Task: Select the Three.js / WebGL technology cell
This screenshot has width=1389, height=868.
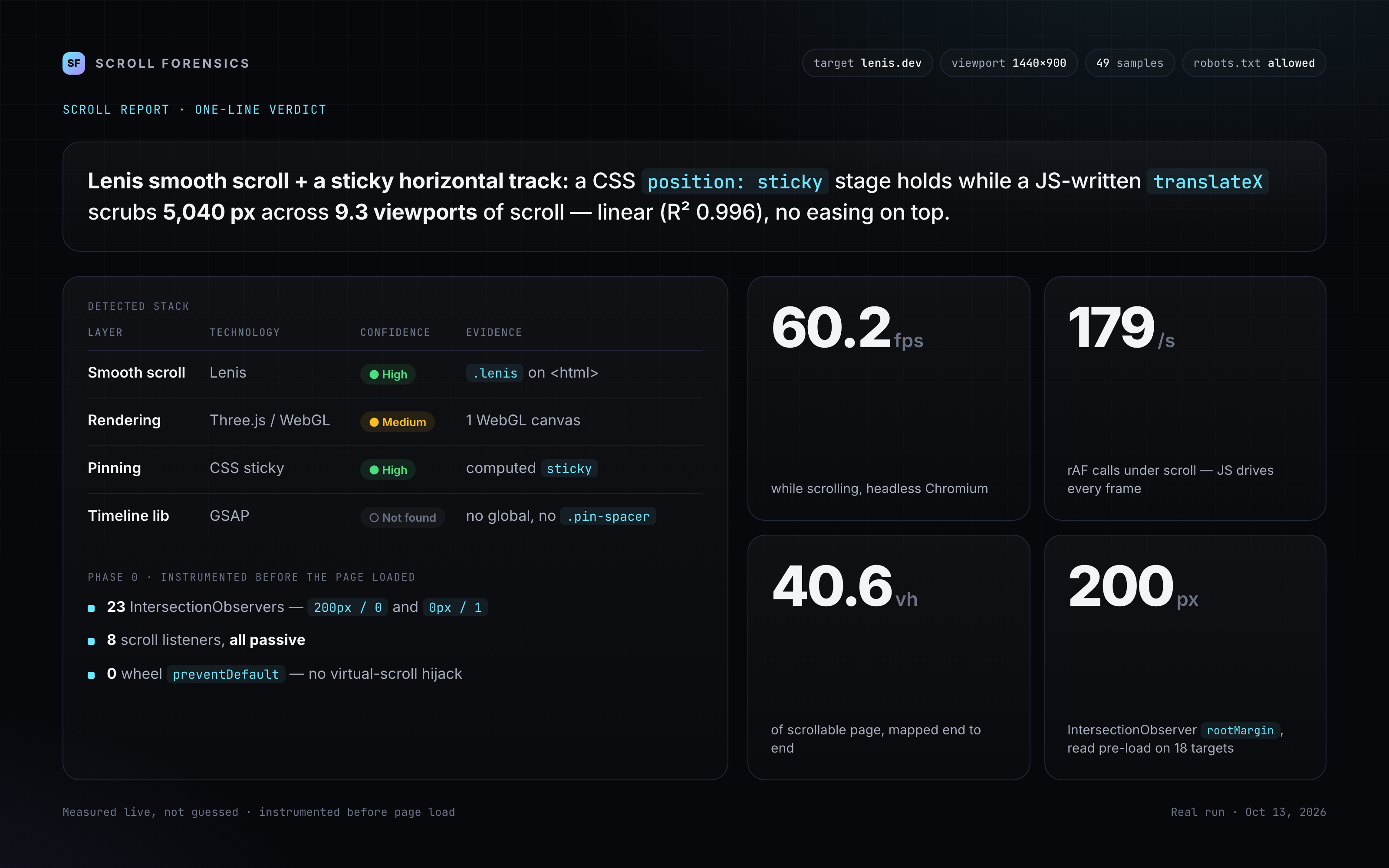Action: (270, 420)
